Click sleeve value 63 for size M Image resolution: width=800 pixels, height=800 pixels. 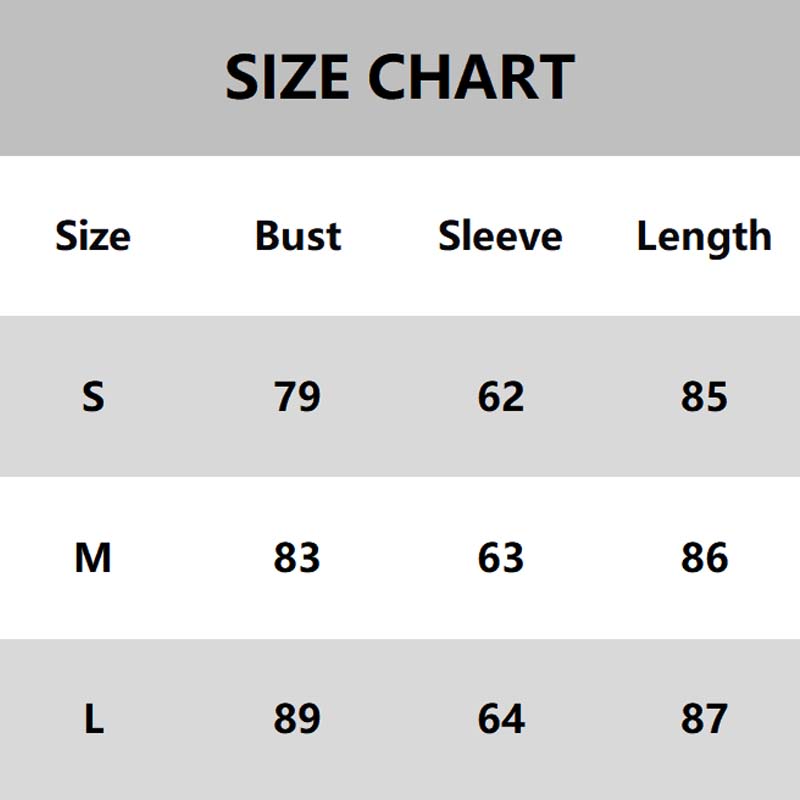[501, 558]
